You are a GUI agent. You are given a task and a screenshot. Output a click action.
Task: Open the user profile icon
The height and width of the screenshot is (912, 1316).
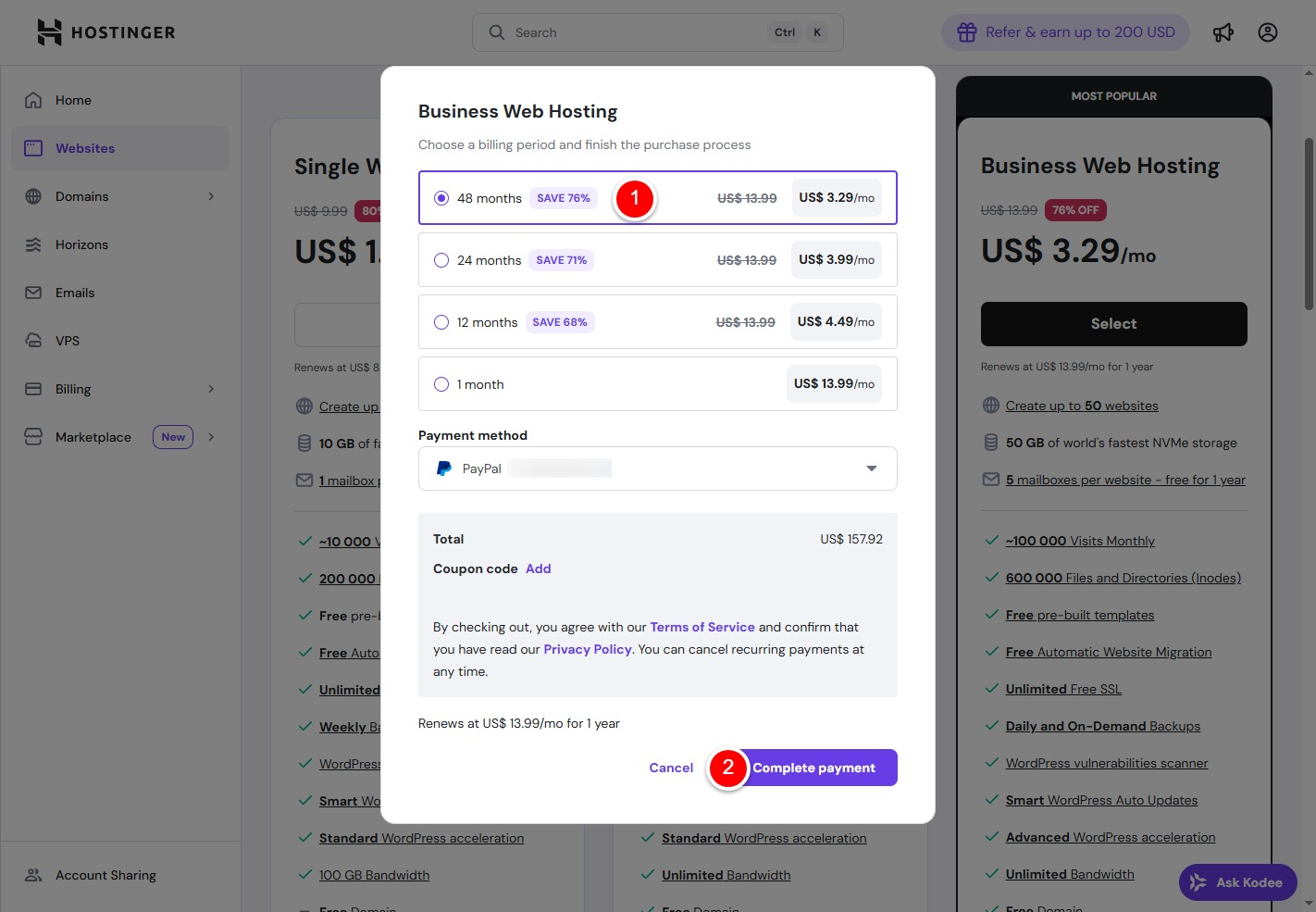click(x=1268, y=32)
